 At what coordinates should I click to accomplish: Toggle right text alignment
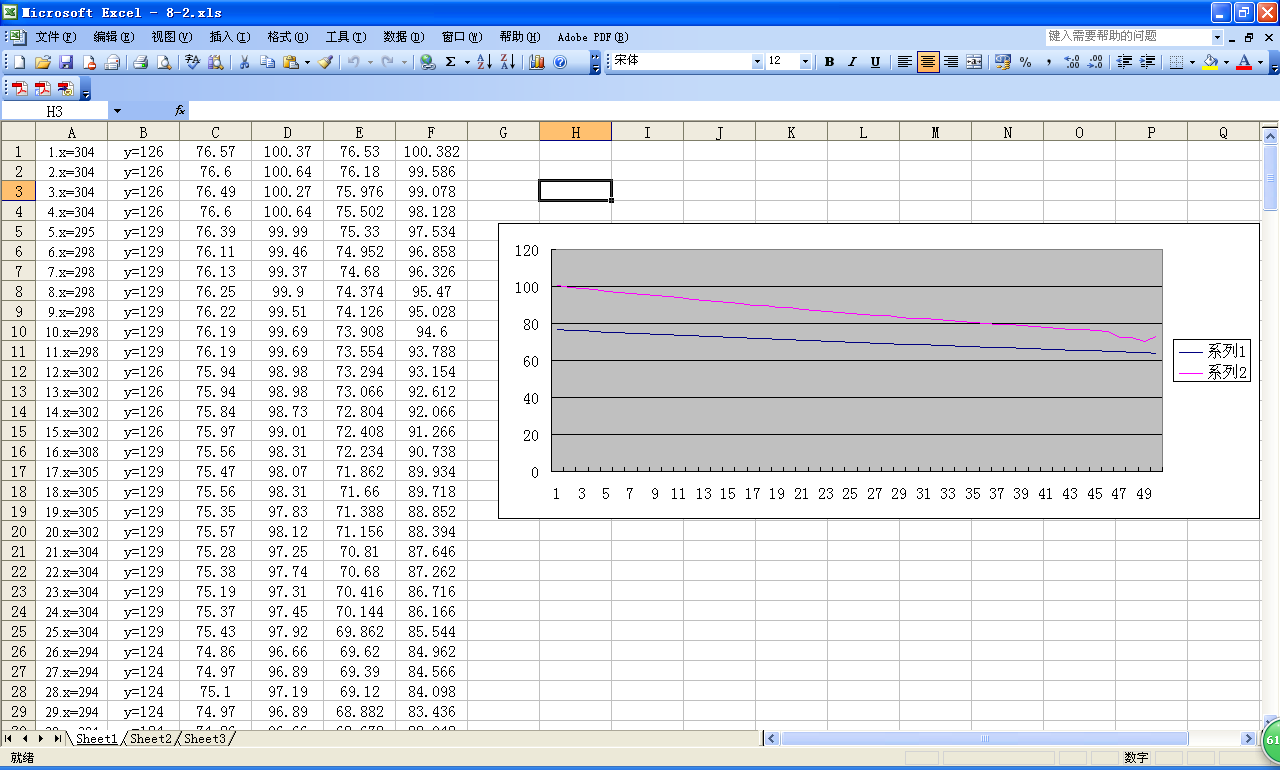tap(951, 62)
